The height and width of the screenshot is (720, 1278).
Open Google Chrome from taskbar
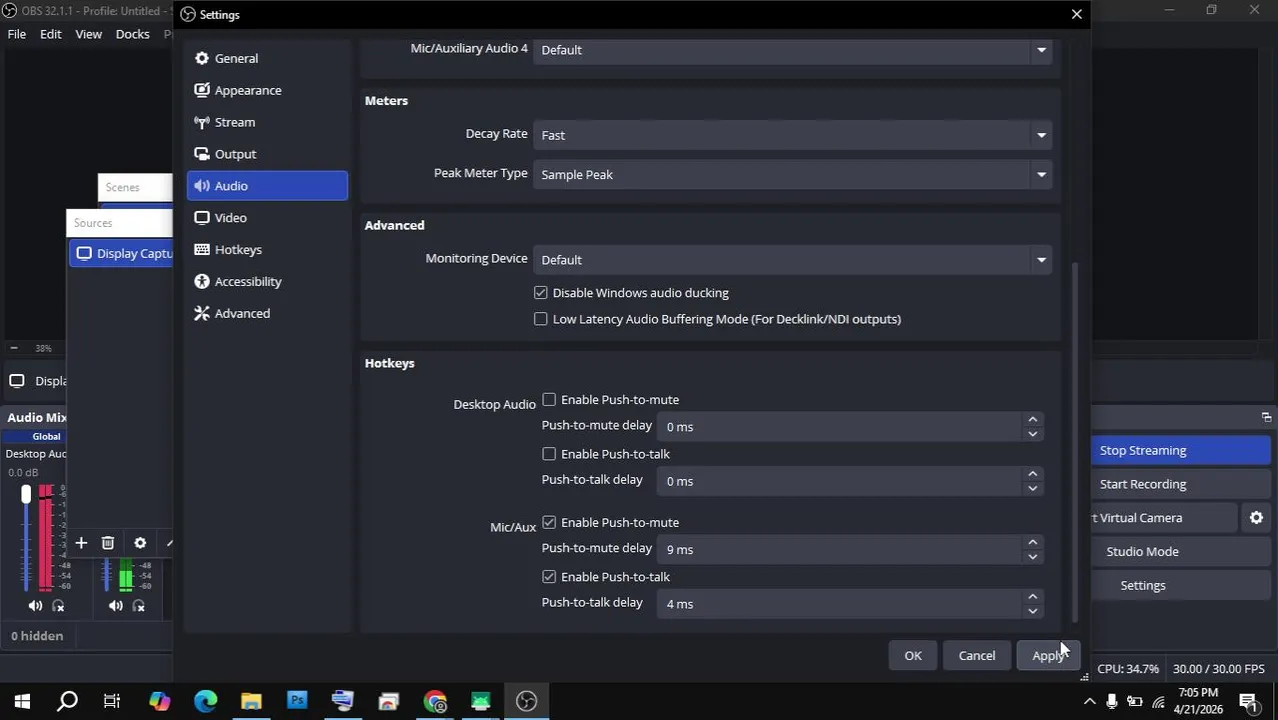coord(435,702)
